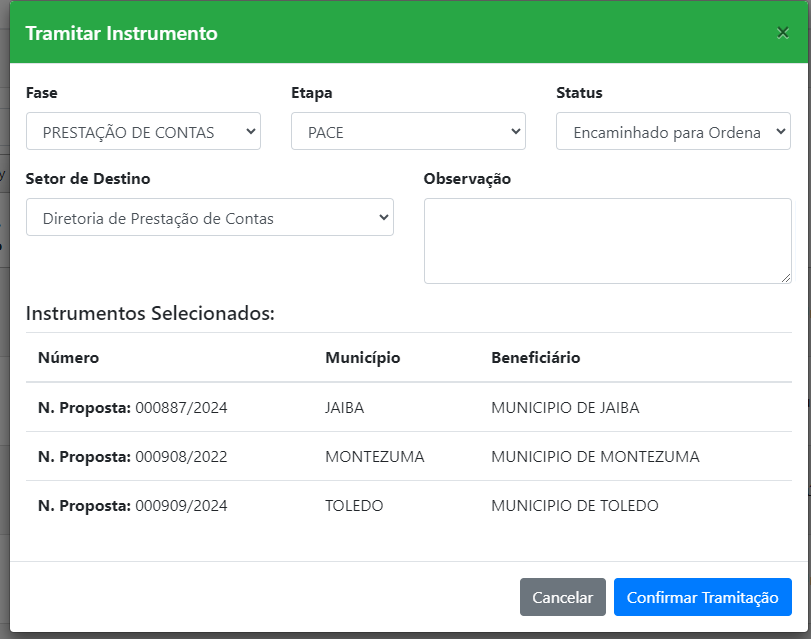
Task: Close the Tramitar Instrumento dialog
Action: [783, 33]
